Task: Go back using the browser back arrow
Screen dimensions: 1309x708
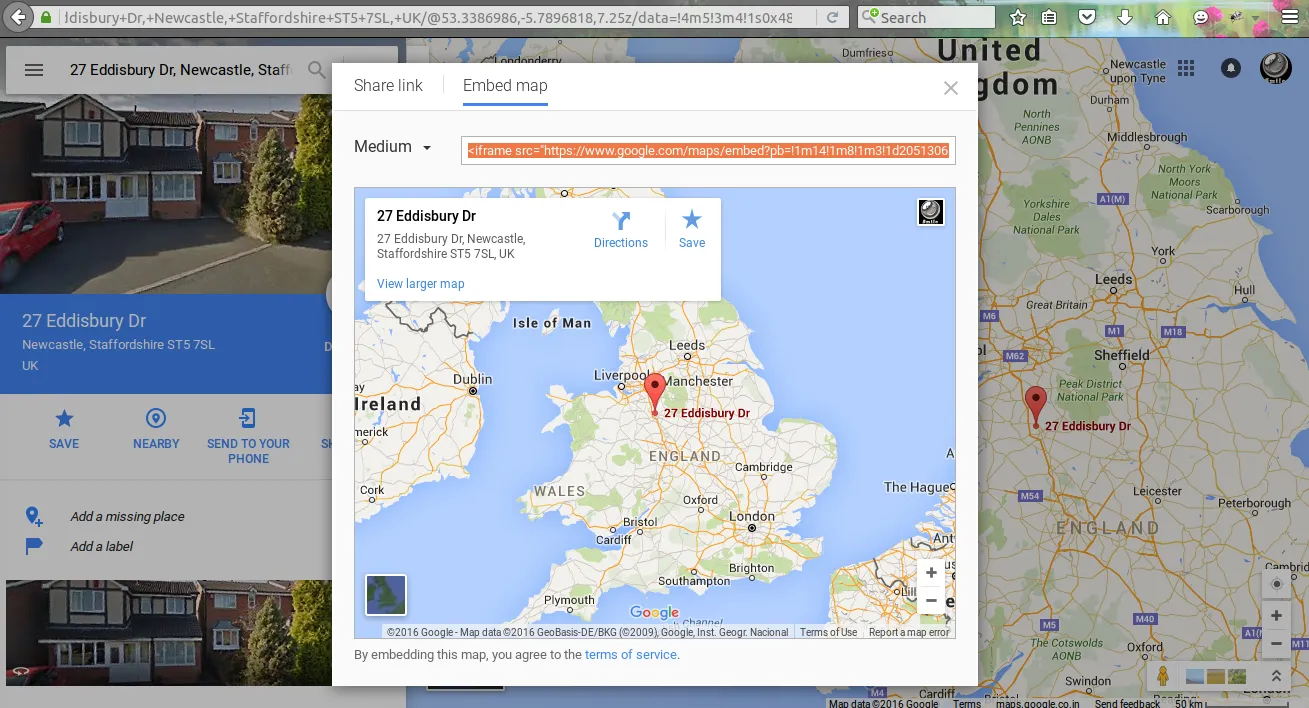Action: tap(17, 17)
